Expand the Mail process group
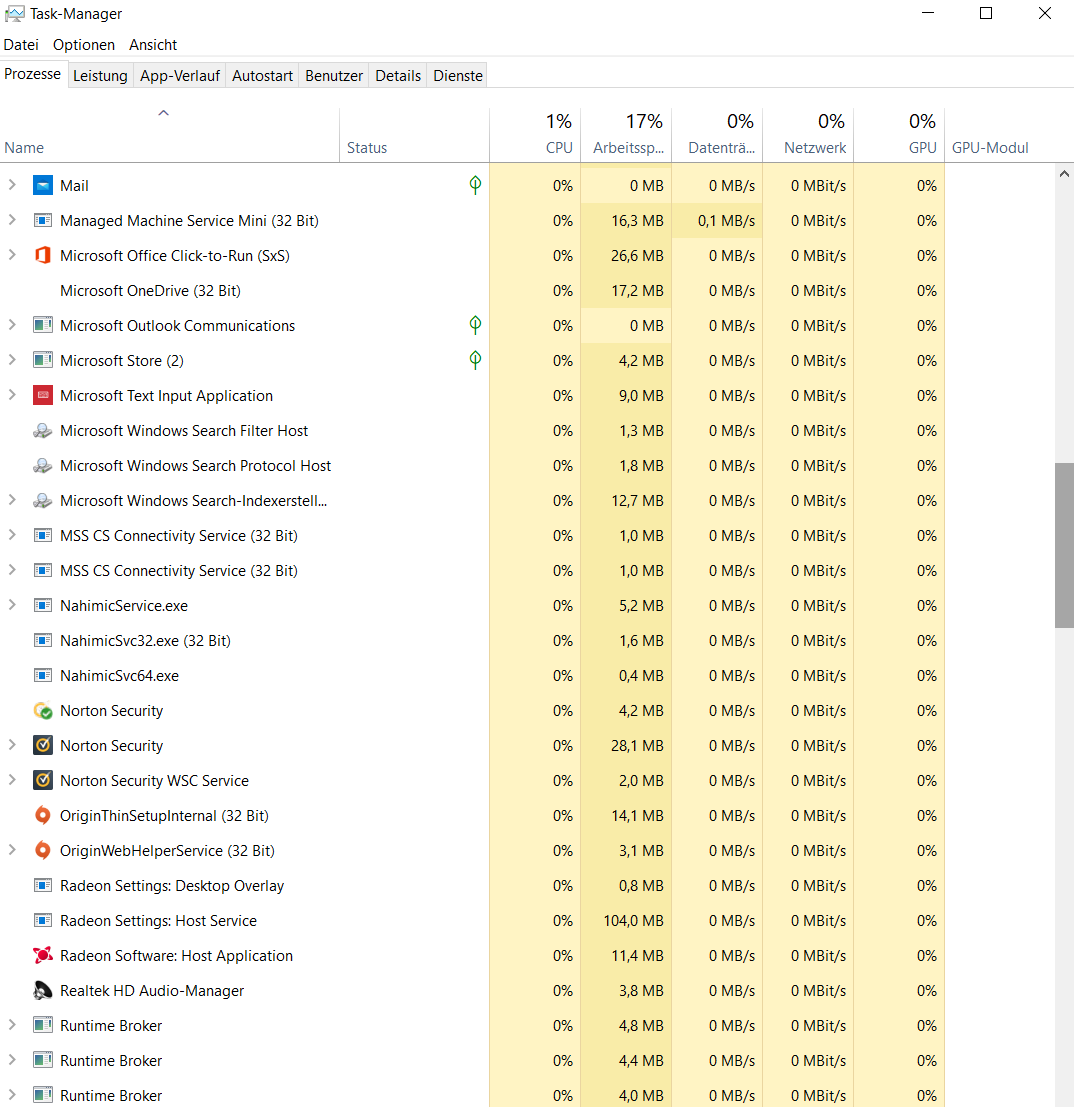The image size is (1074, 1107). tap(12, 185)
